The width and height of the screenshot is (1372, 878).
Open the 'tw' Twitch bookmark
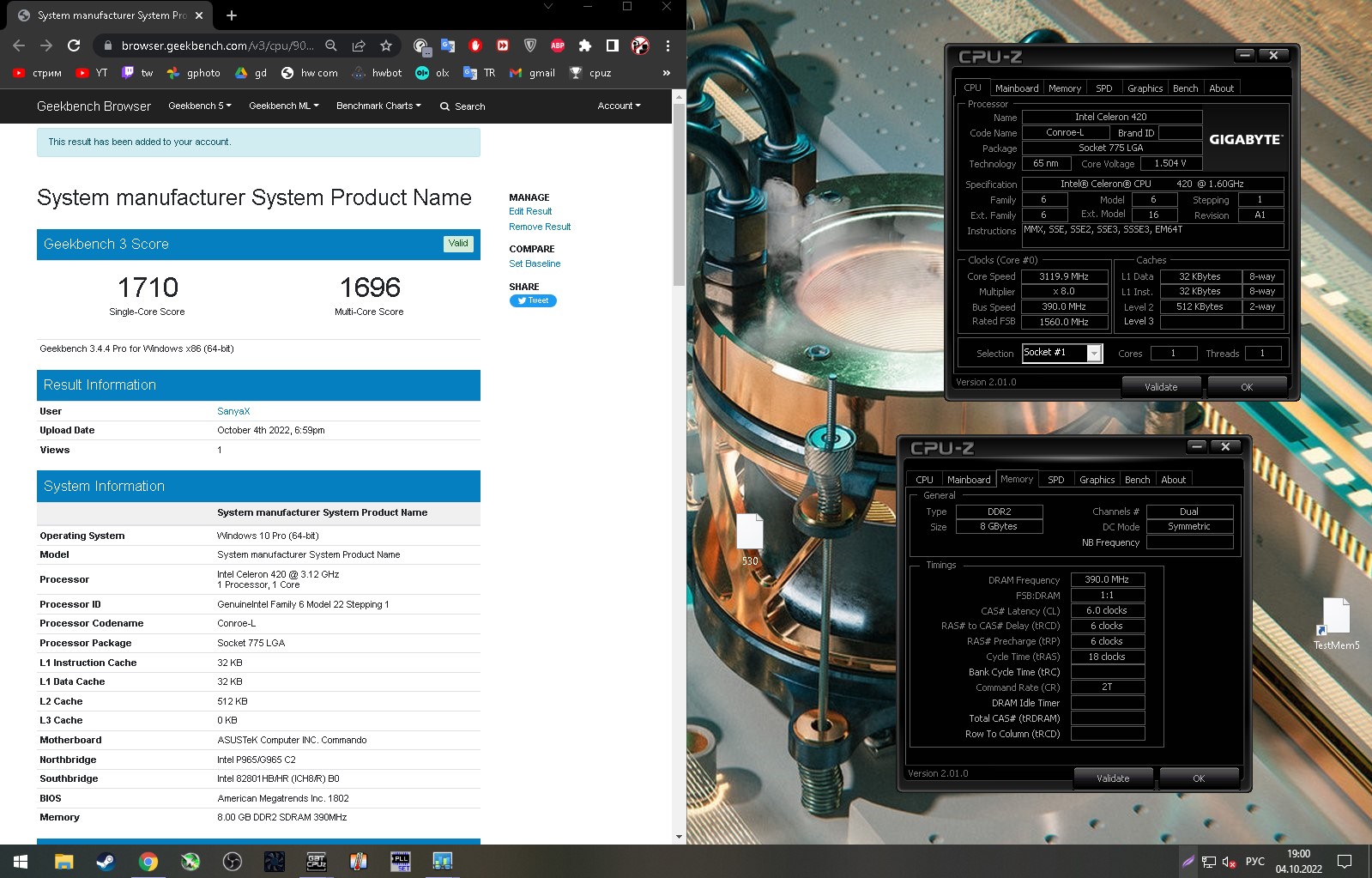tap(137, 73)
